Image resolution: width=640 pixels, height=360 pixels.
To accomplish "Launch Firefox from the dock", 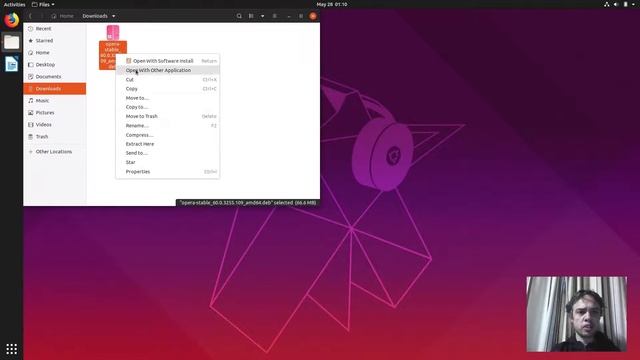I will click(x=11, y=20).
